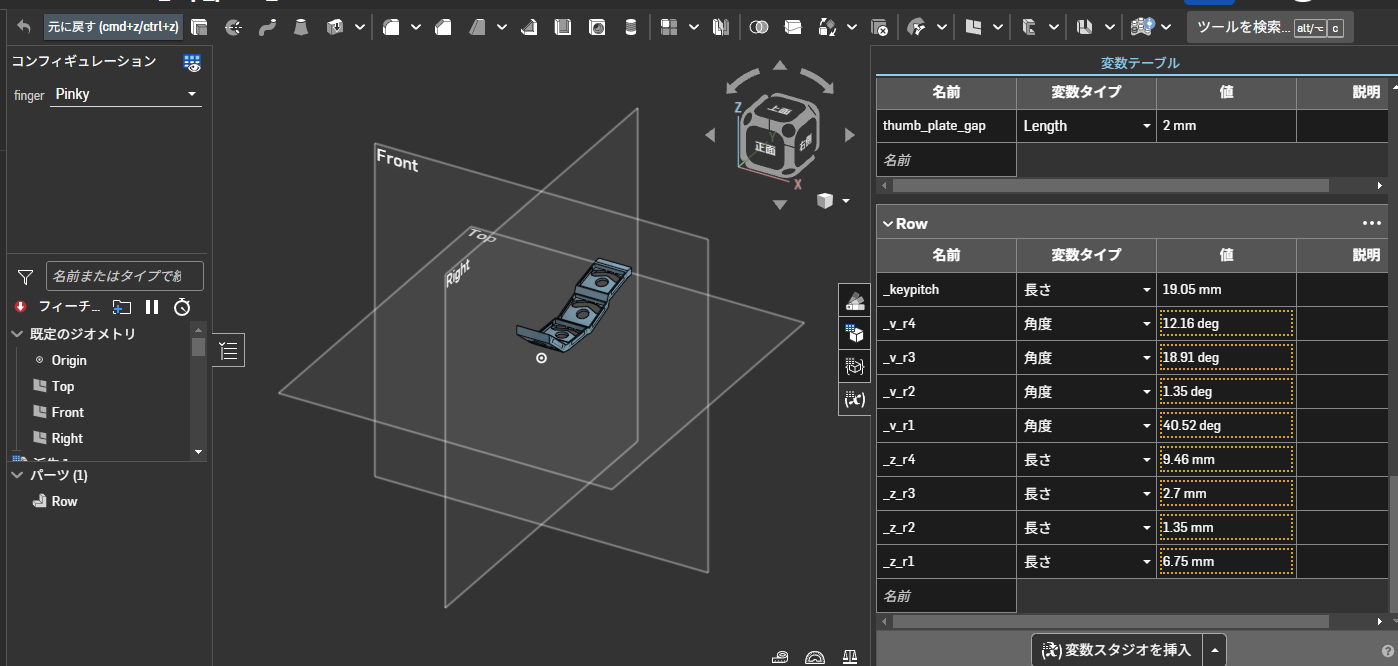Select the Sweep tool

click(x=267, y=27)
